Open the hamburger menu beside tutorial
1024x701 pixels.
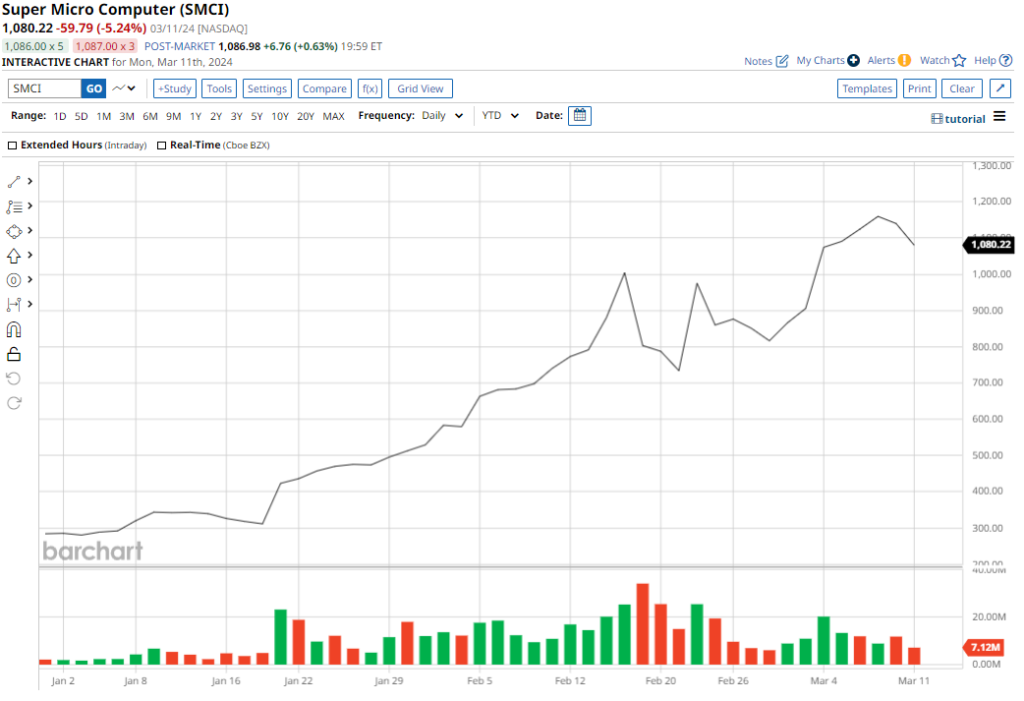pyautogui.click(x=998, y=118)
